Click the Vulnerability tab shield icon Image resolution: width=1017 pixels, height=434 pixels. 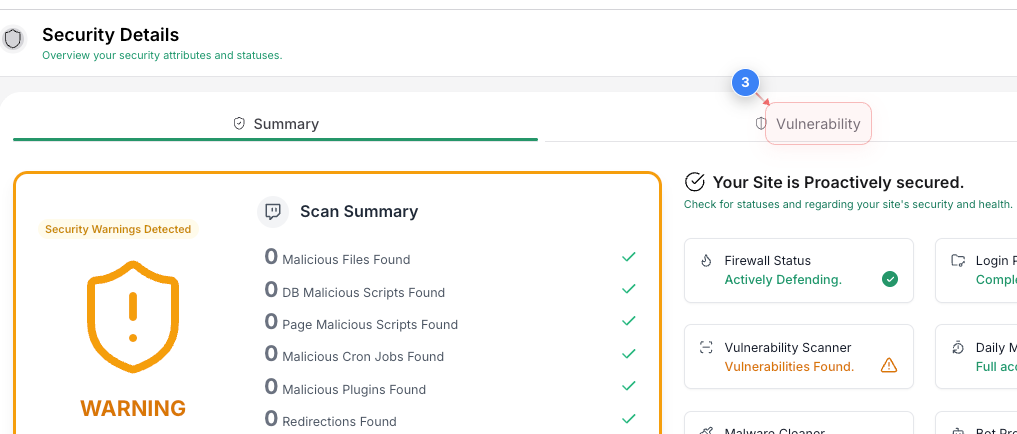pos(761,123)
